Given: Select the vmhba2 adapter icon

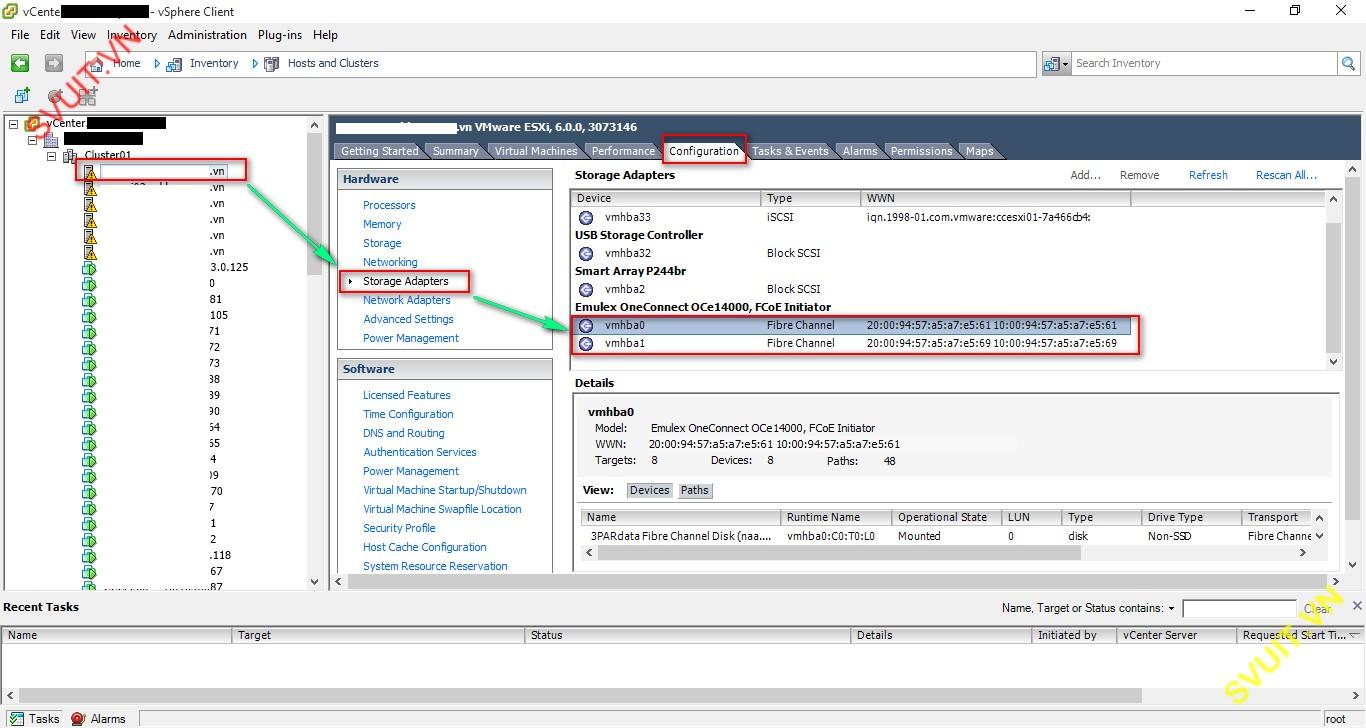Looking at the screenshot, I should 586,289.
